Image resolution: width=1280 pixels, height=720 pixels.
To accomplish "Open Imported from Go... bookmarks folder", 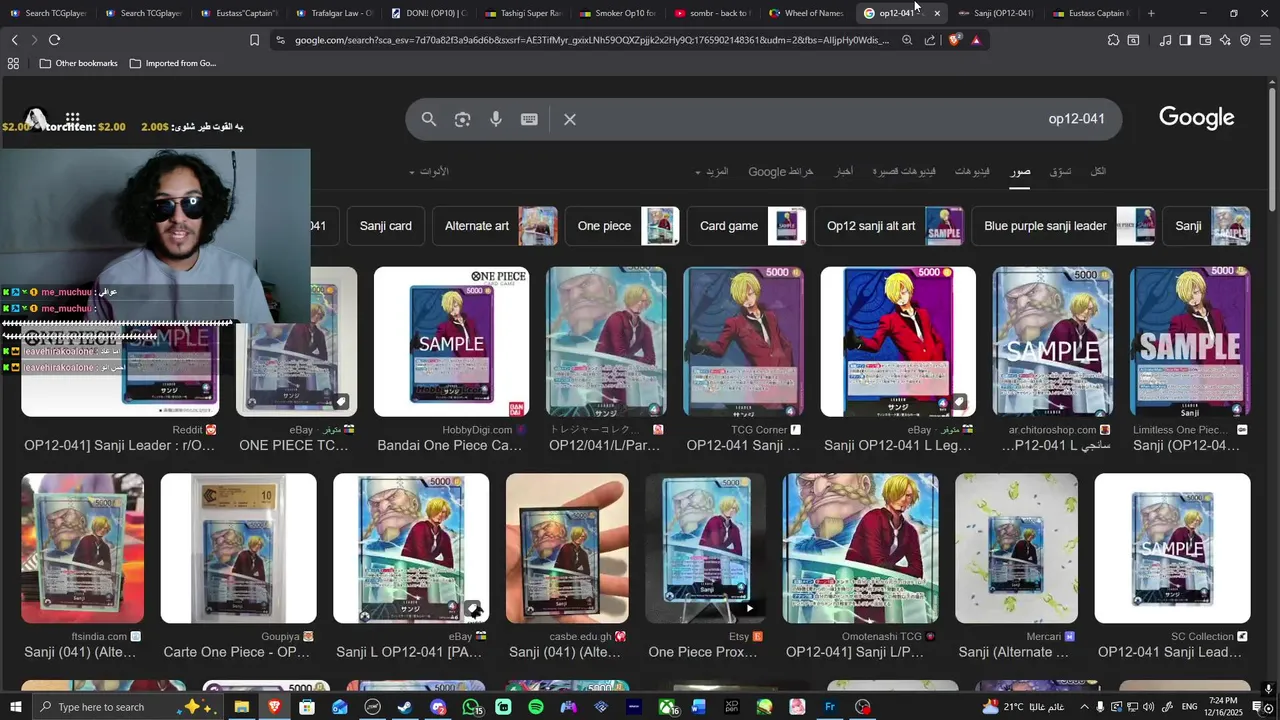I will (172, 63).
